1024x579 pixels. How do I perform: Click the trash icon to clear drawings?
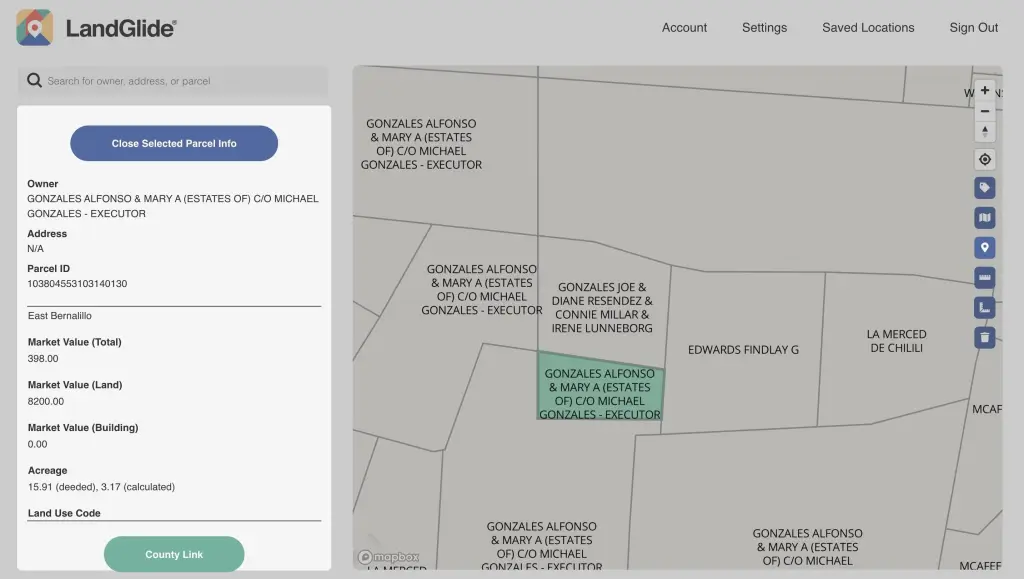click(x=985, y=338)
